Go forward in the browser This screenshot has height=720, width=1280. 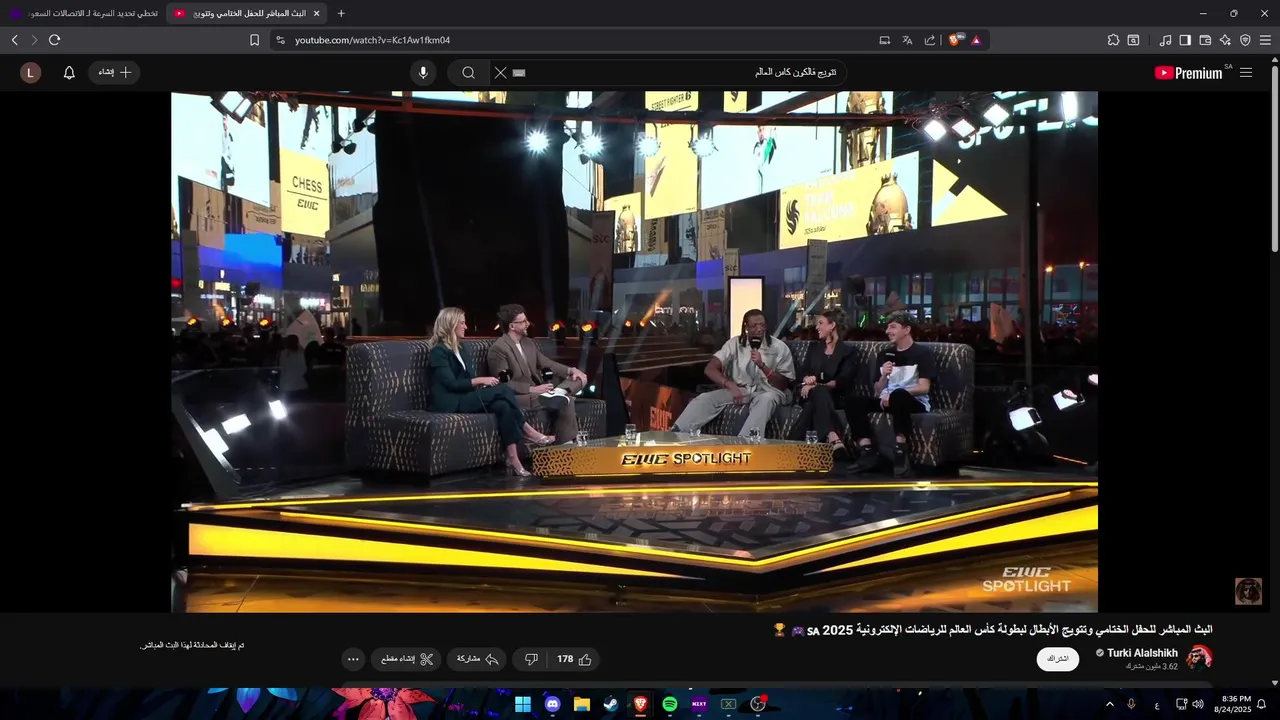34,40
